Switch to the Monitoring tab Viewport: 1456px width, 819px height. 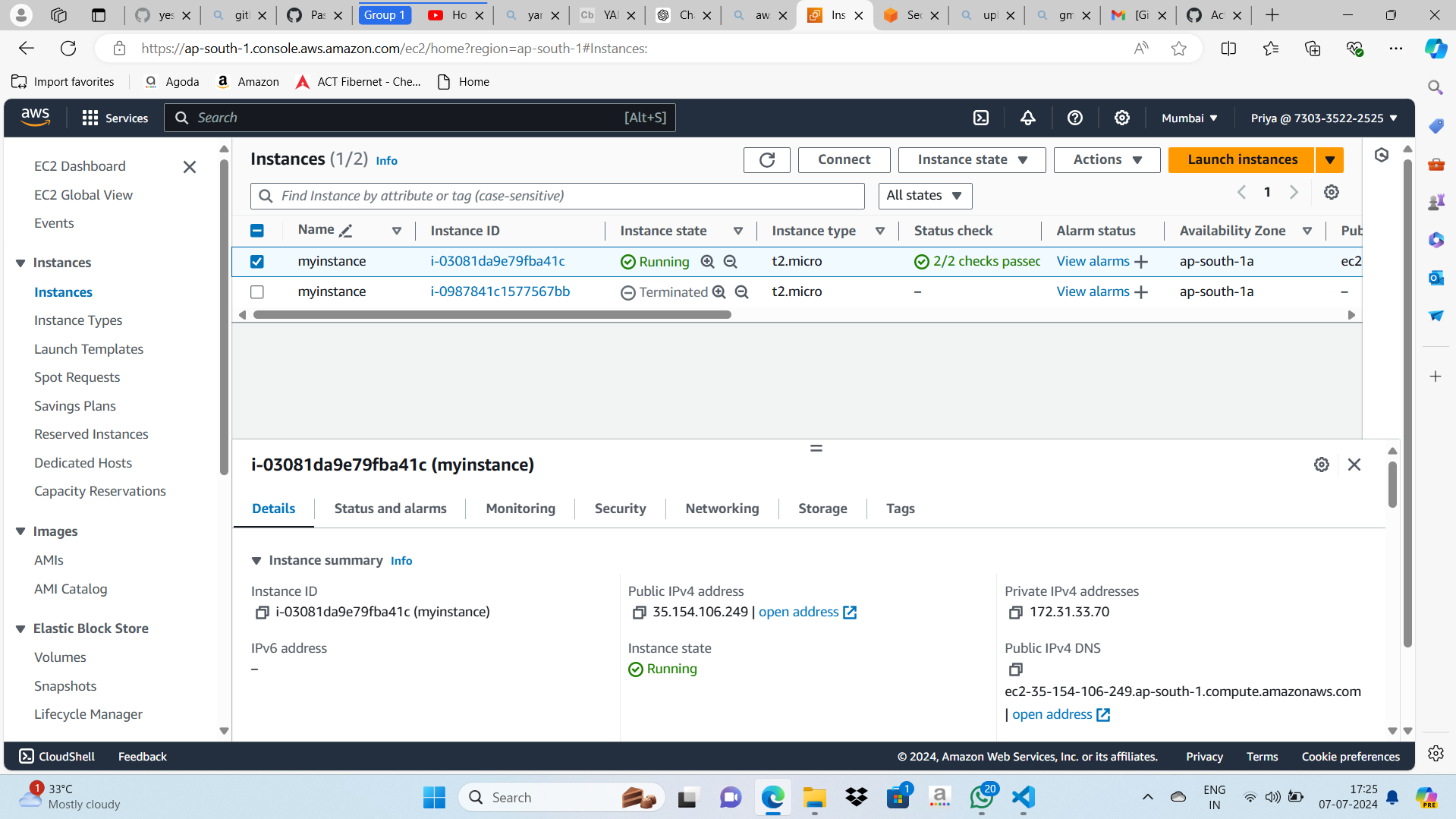(x=520, y=509)
